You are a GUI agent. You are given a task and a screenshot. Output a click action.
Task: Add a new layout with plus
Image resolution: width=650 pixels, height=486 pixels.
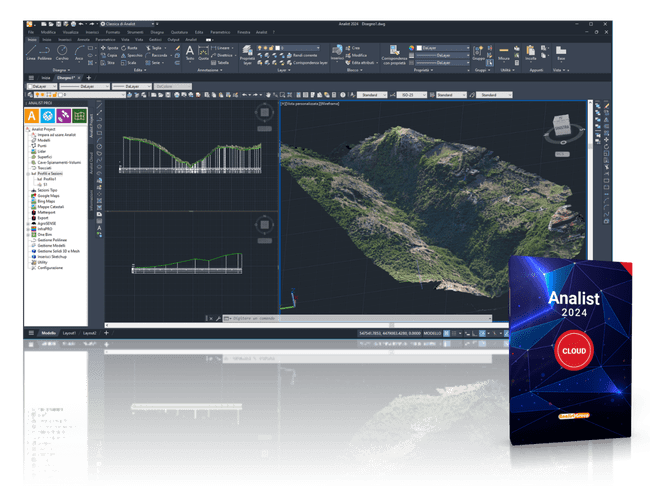[x=106, y=333]
